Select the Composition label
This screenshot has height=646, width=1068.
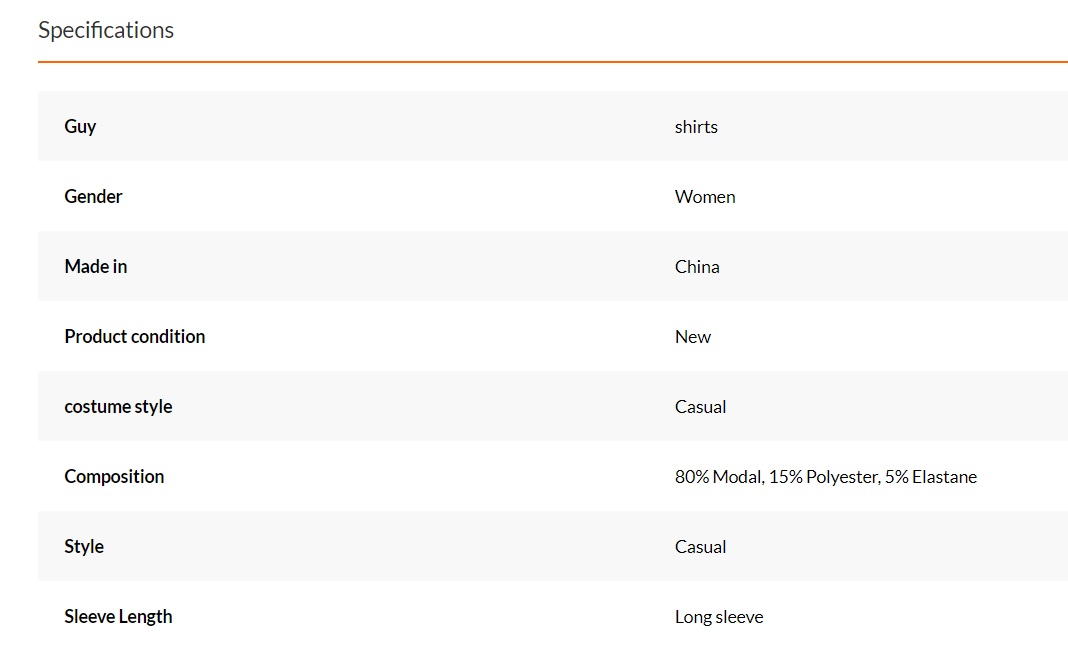(114, 477)
